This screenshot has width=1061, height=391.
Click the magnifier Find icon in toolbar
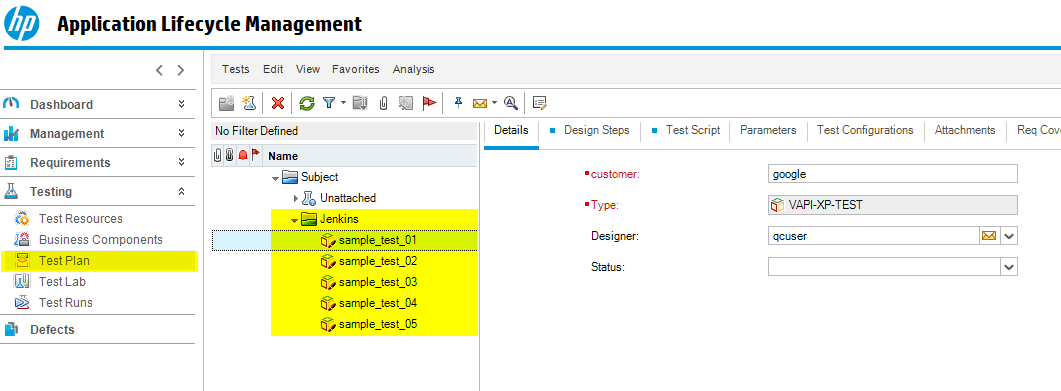coord(511,103)
